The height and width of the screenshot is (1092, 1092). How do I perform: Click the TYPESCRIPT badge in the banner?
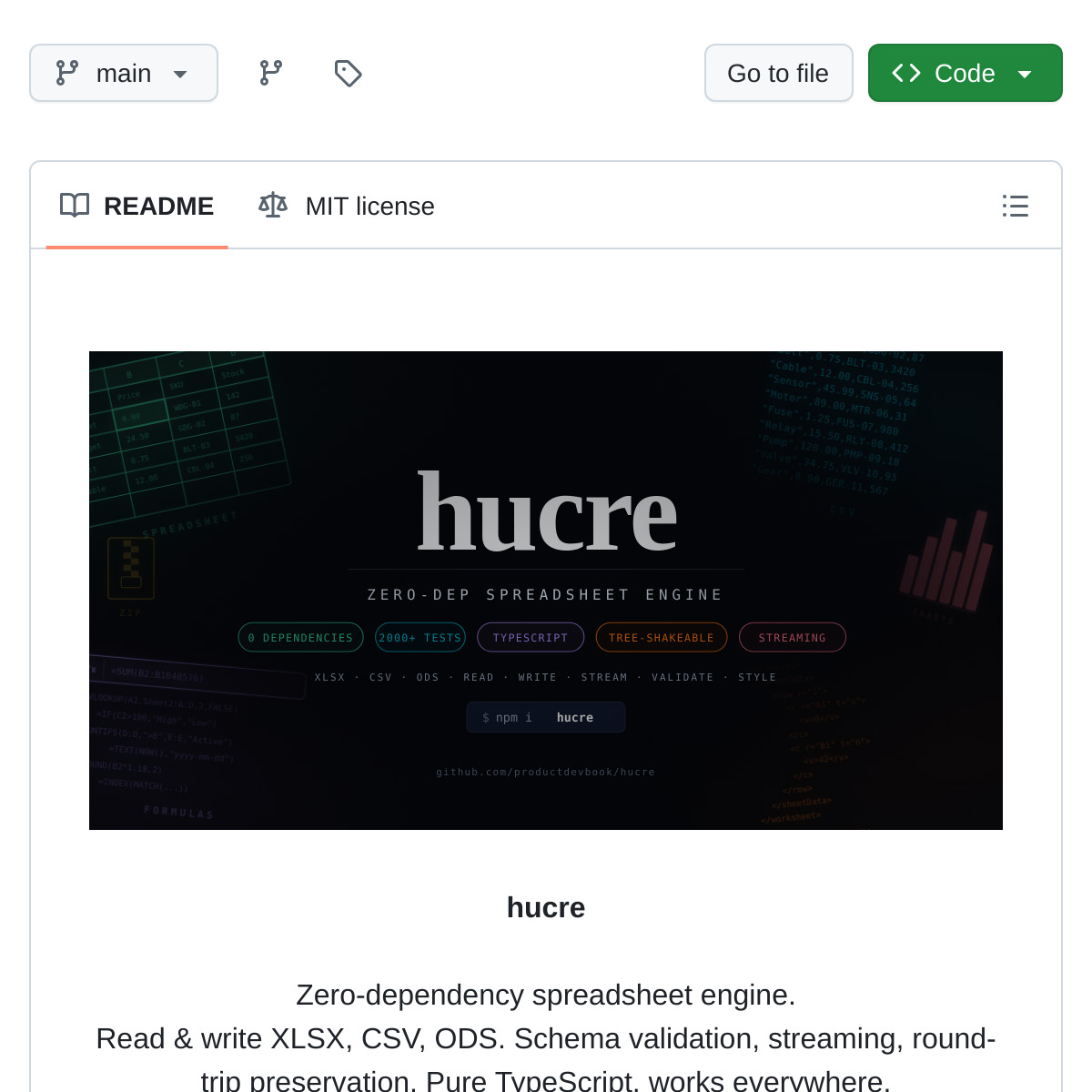point(531,637)
